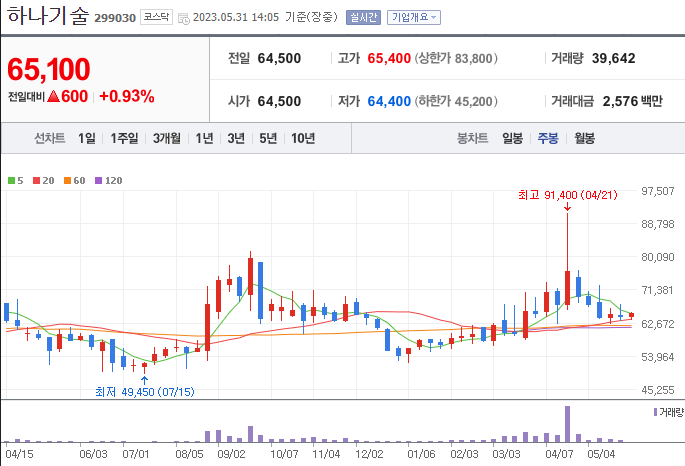Screen dimensions: 685x466
Task: Click the 실시간 button
Action: point(363,17)
